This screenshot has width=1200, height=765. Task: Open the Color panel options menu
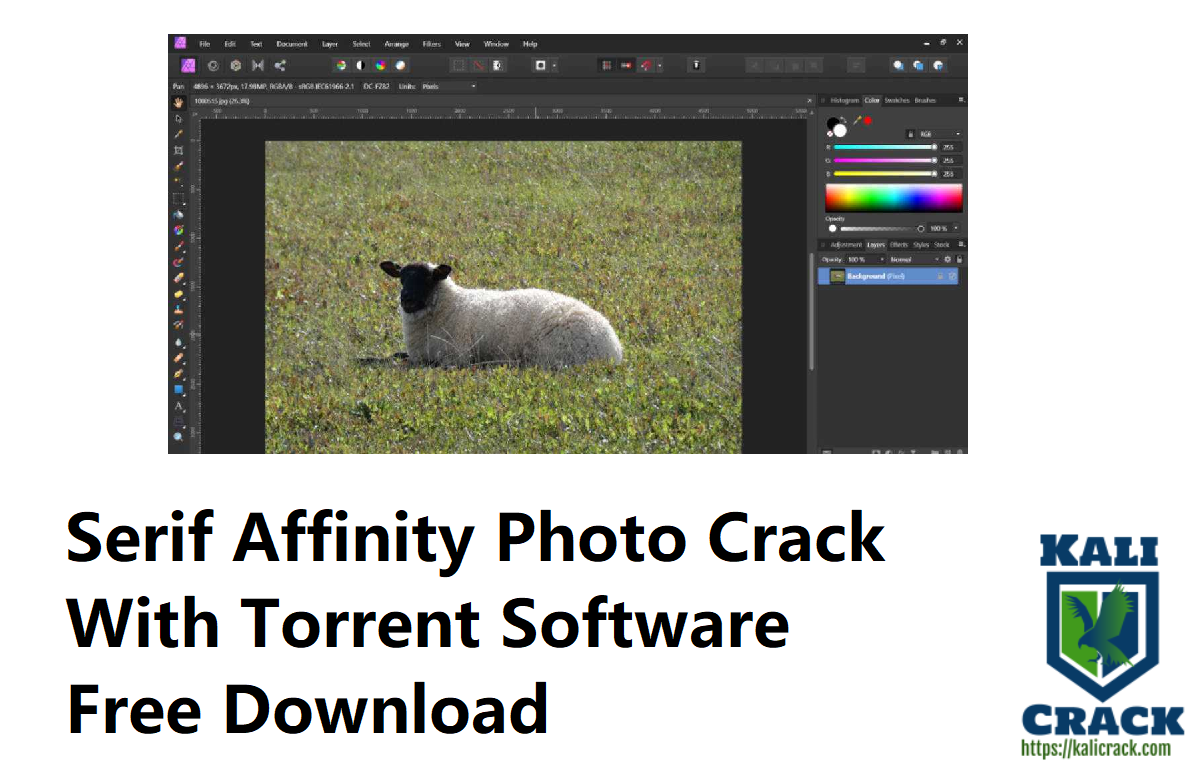click(x=961, y=100)
